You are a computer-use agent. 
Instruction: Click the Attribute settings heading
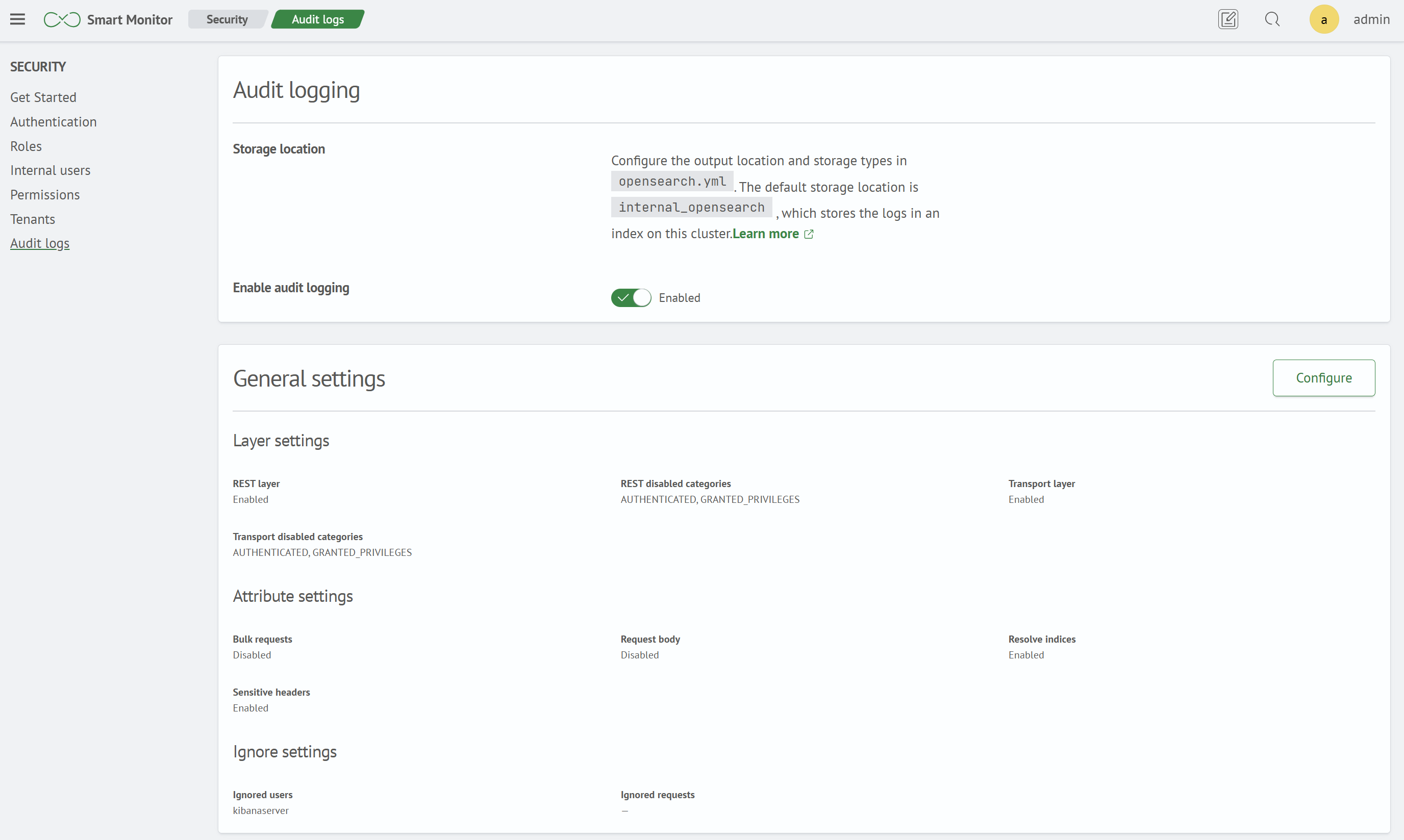point(293,596)
